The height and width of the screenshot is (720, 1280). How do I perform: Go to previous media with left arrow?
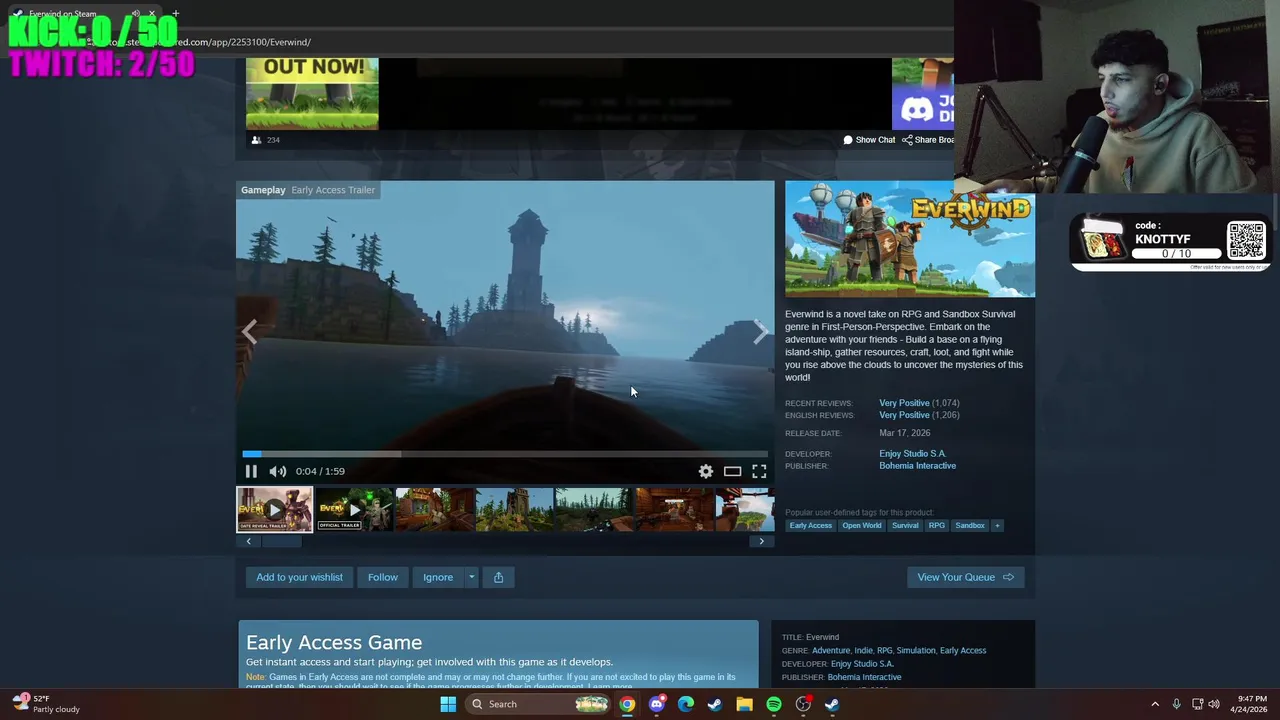coord(250,331)
